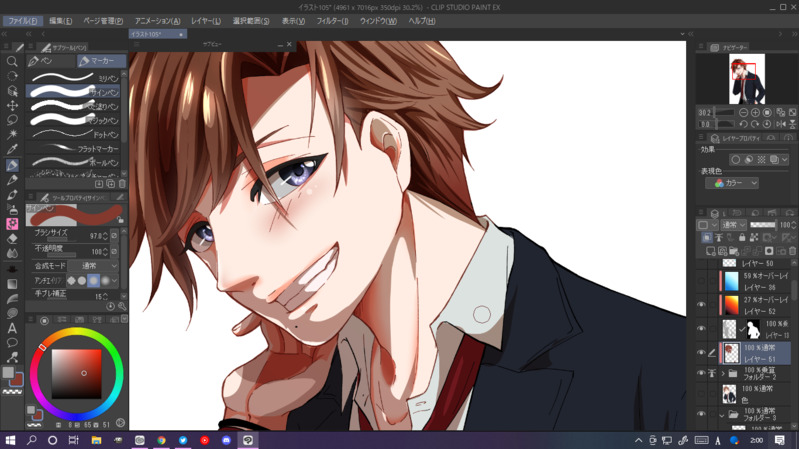Select the Object operation tool
The width and height of the screenshot is (799, 449).
coord(12,91)
